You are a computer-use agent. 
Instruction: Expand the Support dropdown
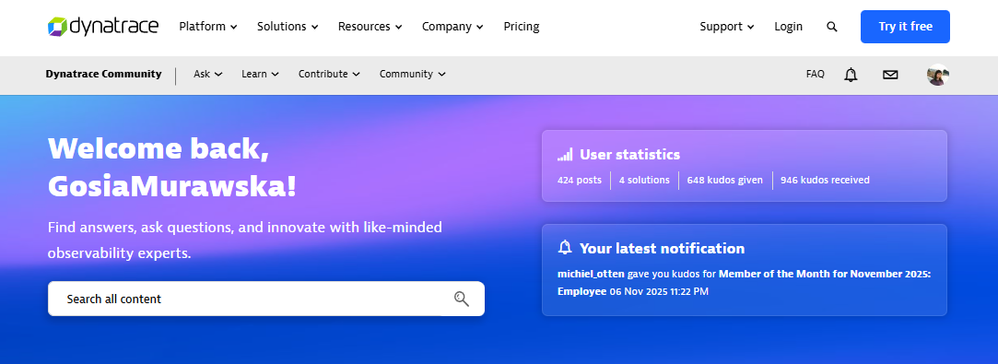pyautogui.click(x=727, y=27)
